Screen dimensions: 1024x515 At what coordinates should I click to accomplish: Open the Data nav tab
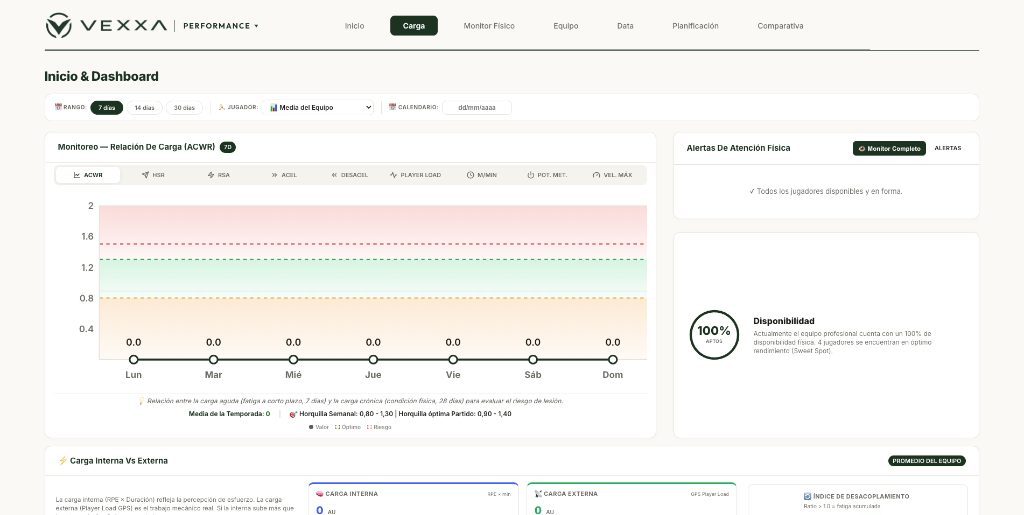coord(625,26)
